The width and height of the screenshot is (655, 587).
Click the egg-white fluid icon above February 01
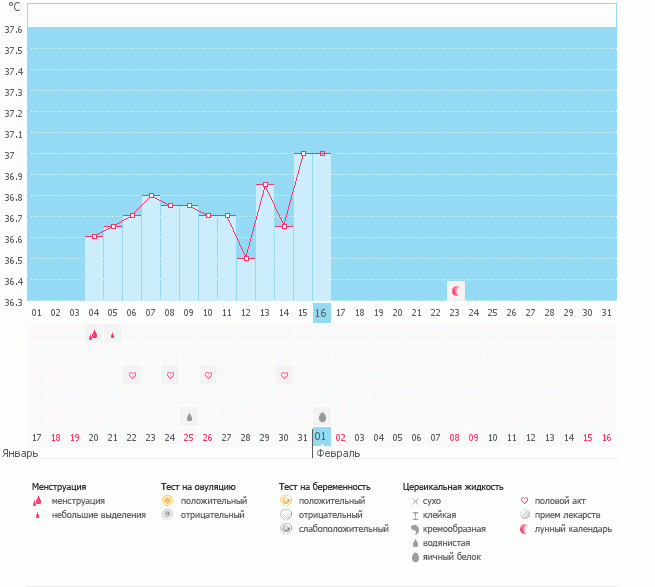coord(322,416)
